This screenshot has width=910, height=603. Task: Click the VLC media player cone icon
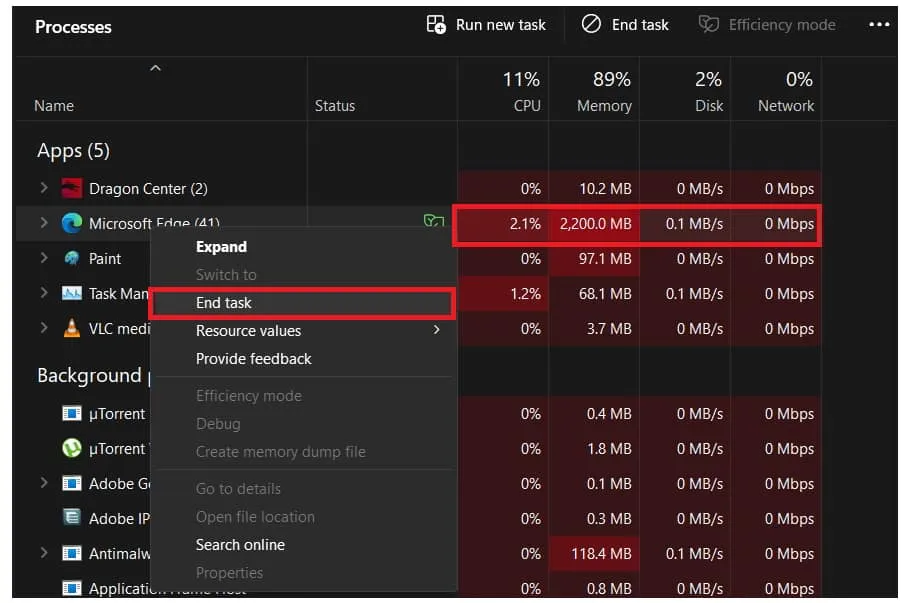[x=72, y=328]
